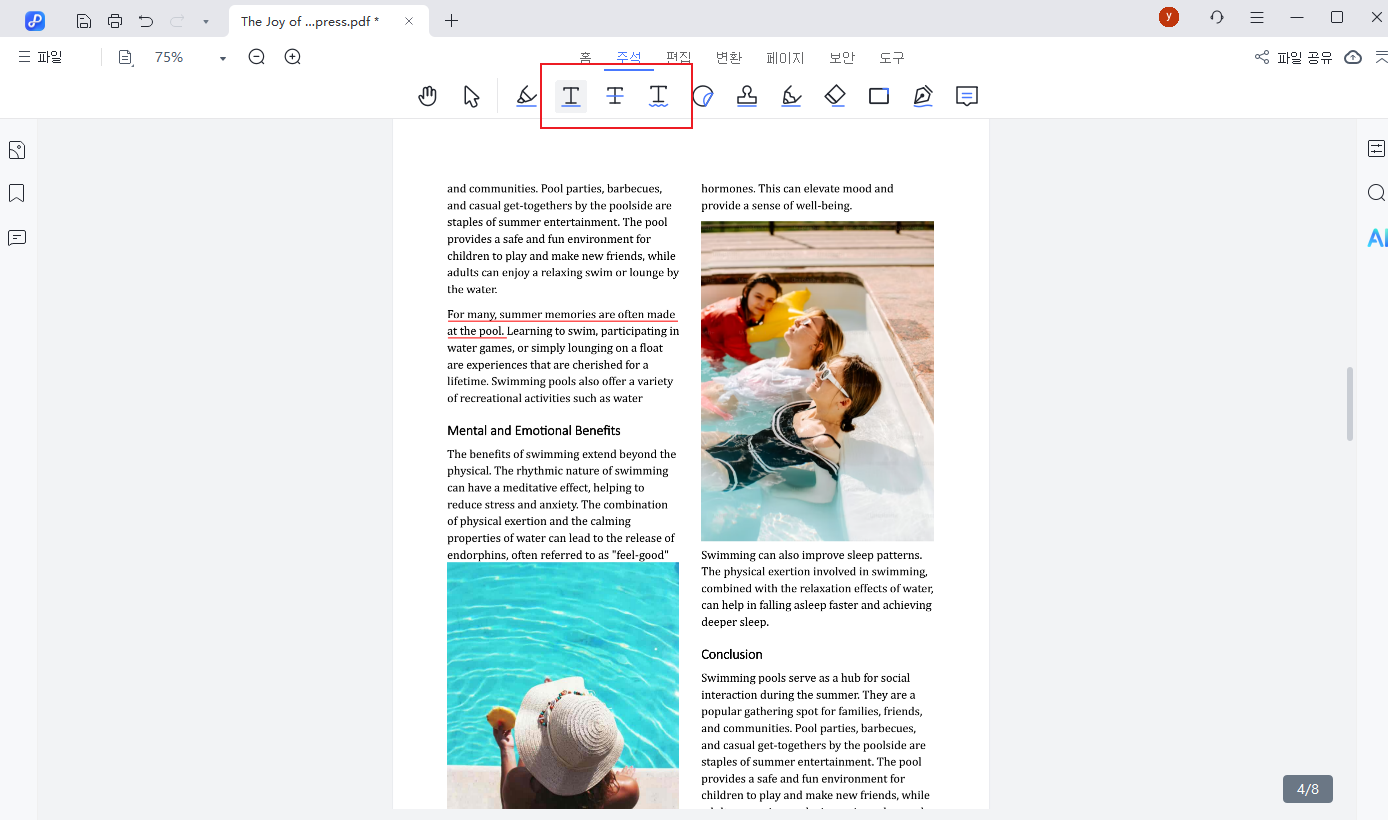
Task: Click the straw hat poolside photo
Action: coord(563,685)
